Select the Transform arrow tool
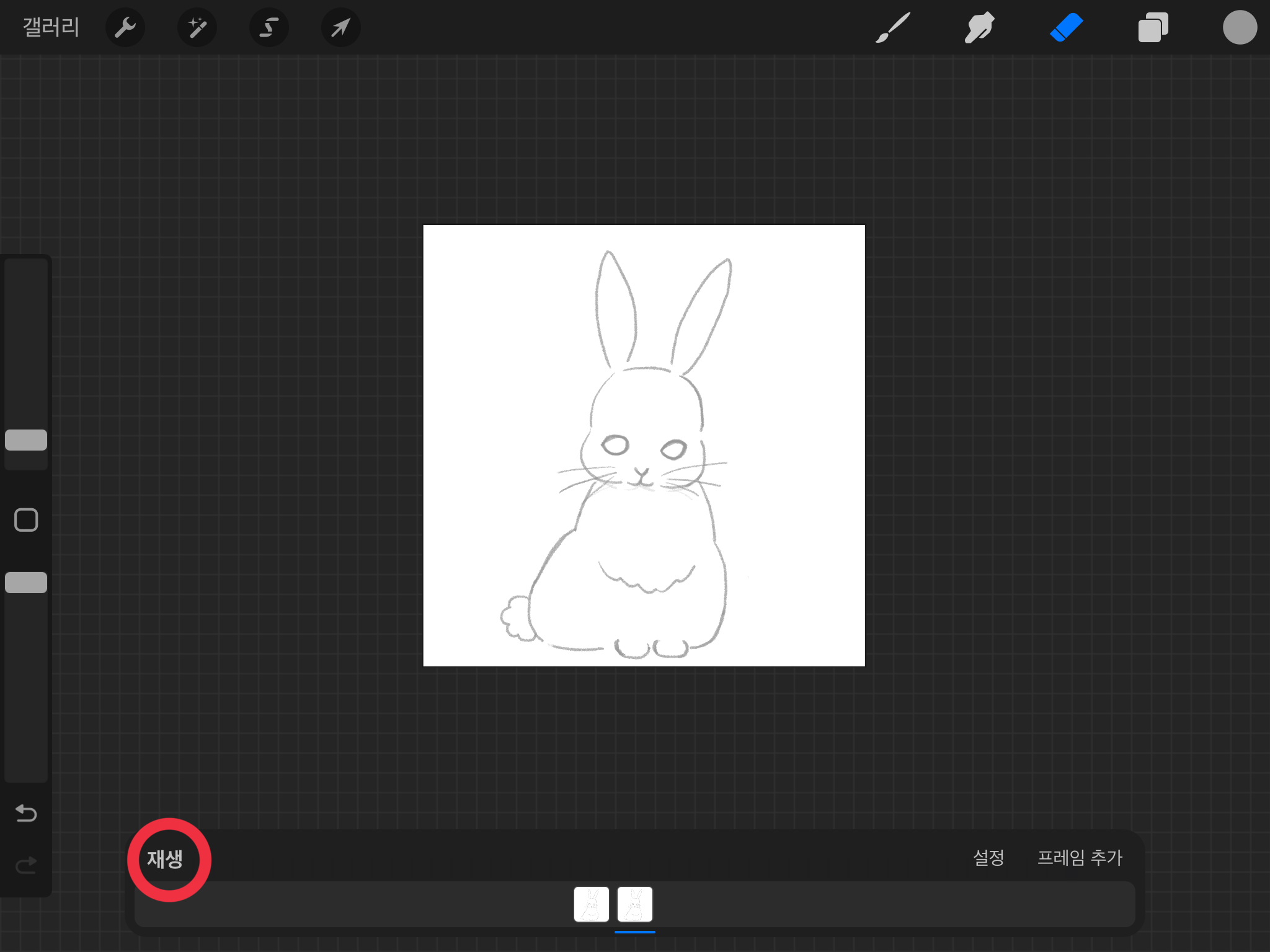Viewport: 1270px width, 952px height. 340,27
